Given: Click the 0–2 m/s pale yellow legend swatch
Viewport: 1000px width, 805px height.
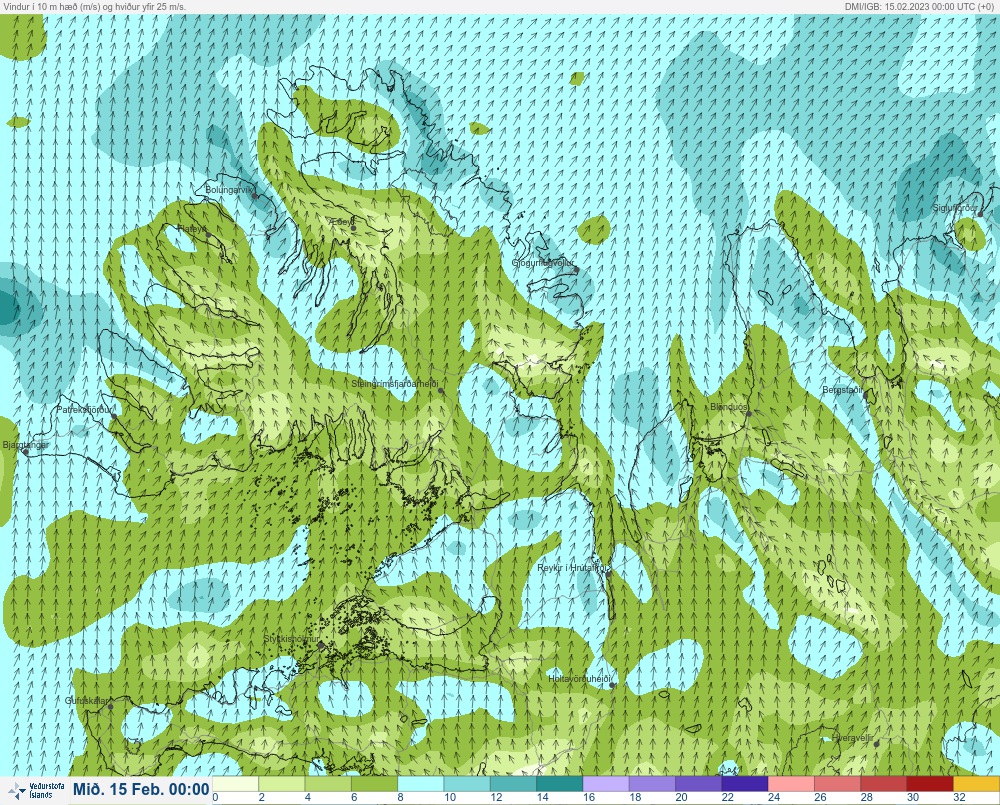Looking at the screenshot, I should point(235,784).
